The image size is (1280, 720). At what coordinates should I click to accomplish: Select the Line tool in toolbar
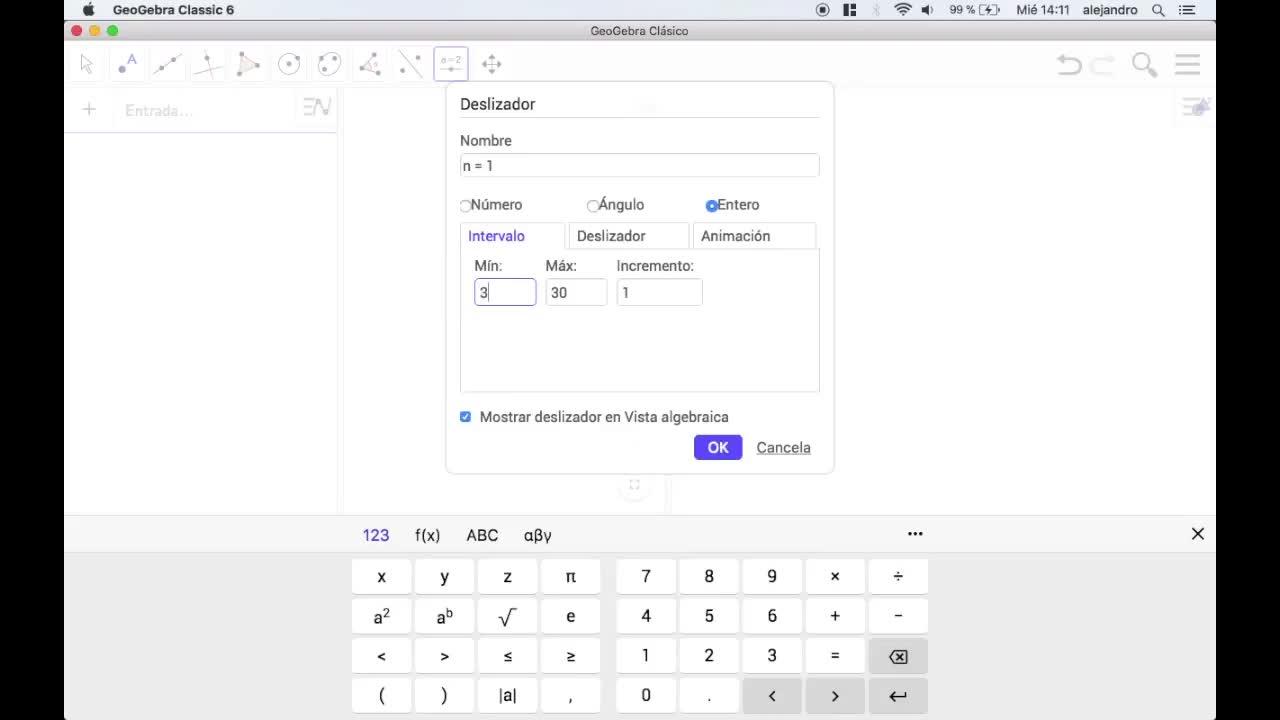tap(168, 64)
